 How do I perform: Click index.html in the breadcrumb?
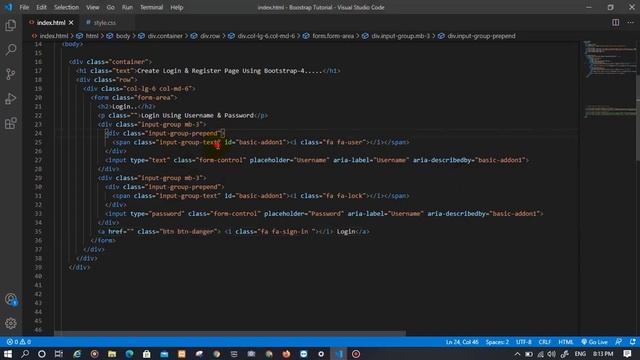pos(54,36)
